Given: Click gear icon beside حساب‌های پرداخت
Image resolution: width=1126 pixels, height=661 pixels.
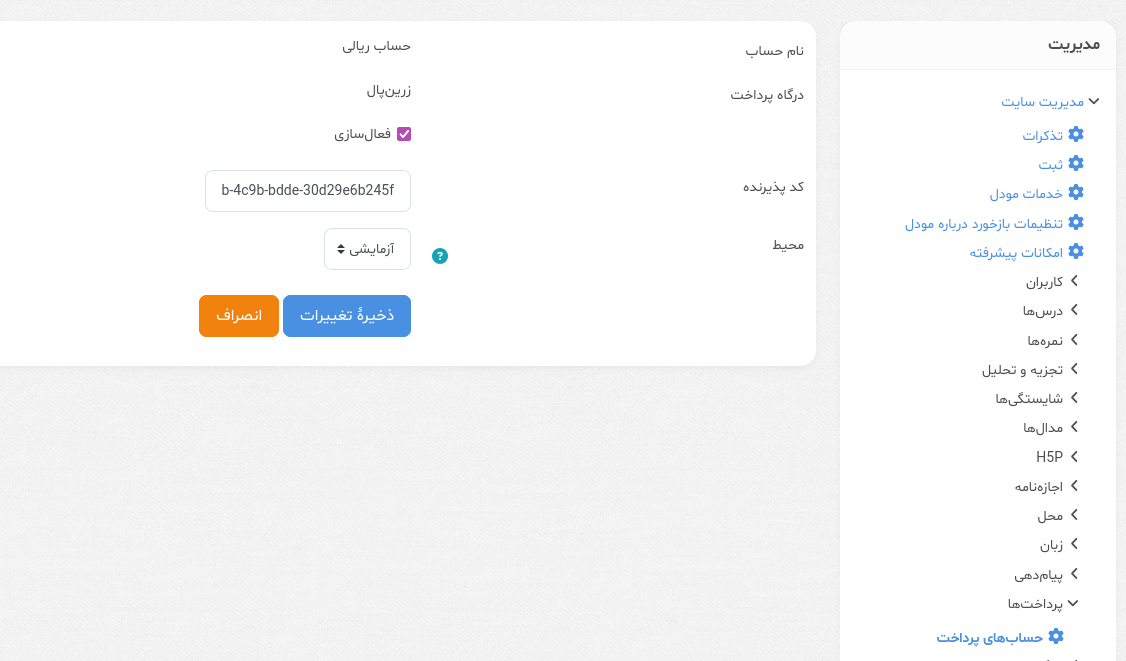Looking at the screenshot, I should [1056, 637].
